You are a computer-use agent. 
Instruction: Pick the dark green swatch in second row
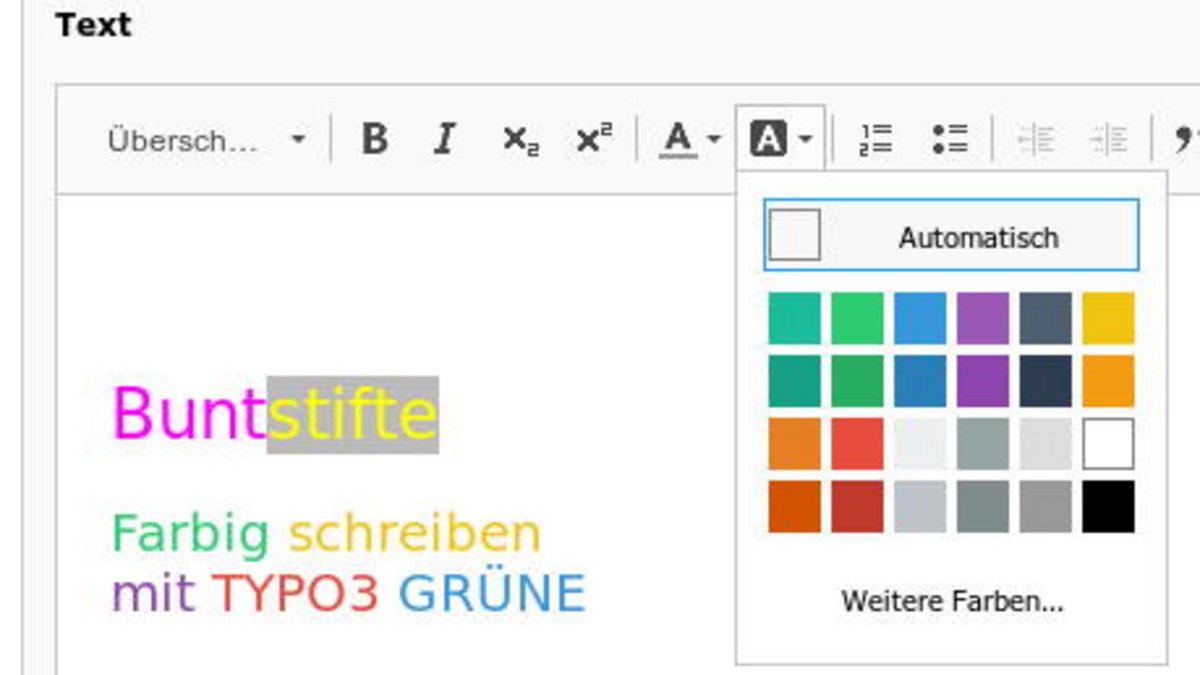click(857, 381)
